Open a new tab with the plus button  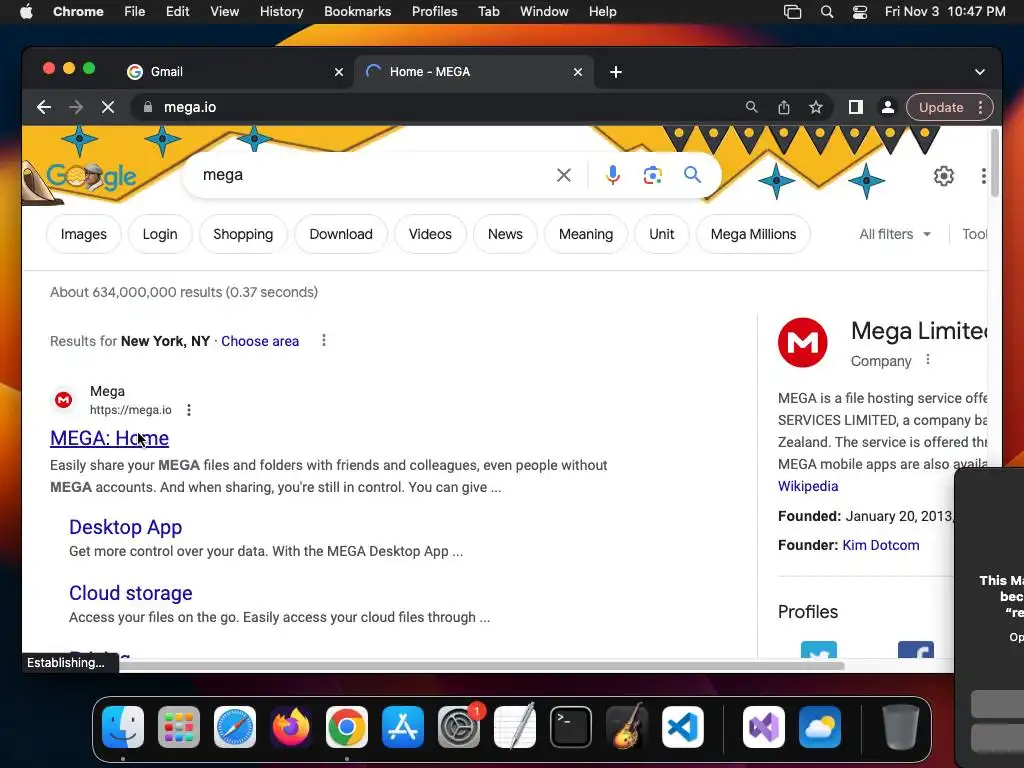click(616, 72)
